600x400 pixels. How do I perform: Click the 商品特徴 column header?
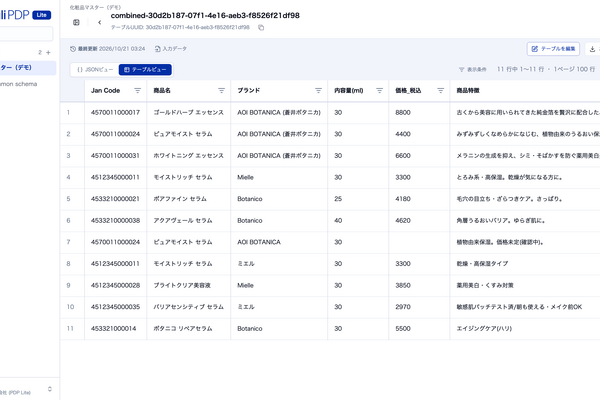tap(468, 91)
